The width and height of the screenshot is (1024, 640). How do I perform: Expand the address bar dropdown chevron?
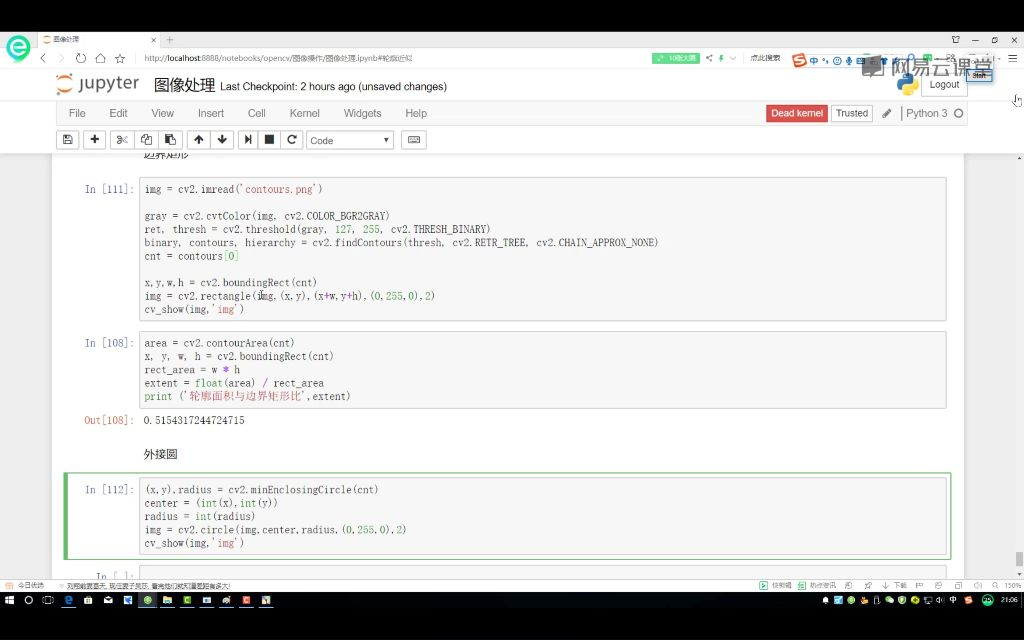[x=733, y=58]
